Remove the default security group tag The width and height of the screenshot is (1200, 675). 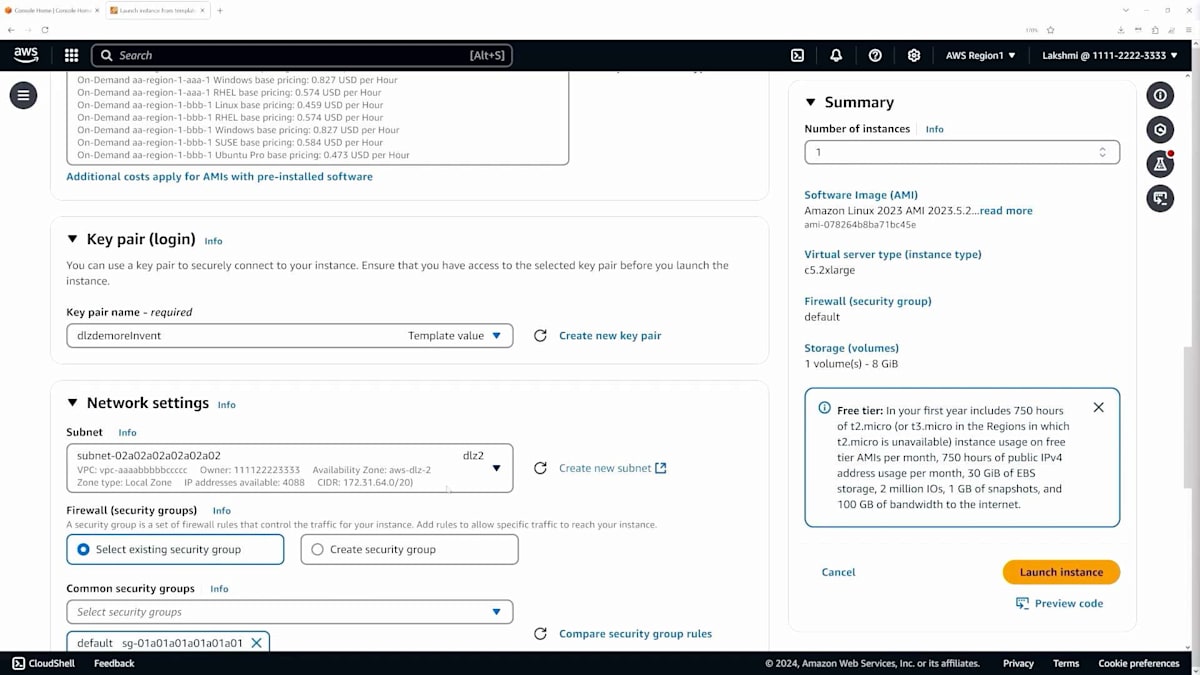[x=256, y=643]
